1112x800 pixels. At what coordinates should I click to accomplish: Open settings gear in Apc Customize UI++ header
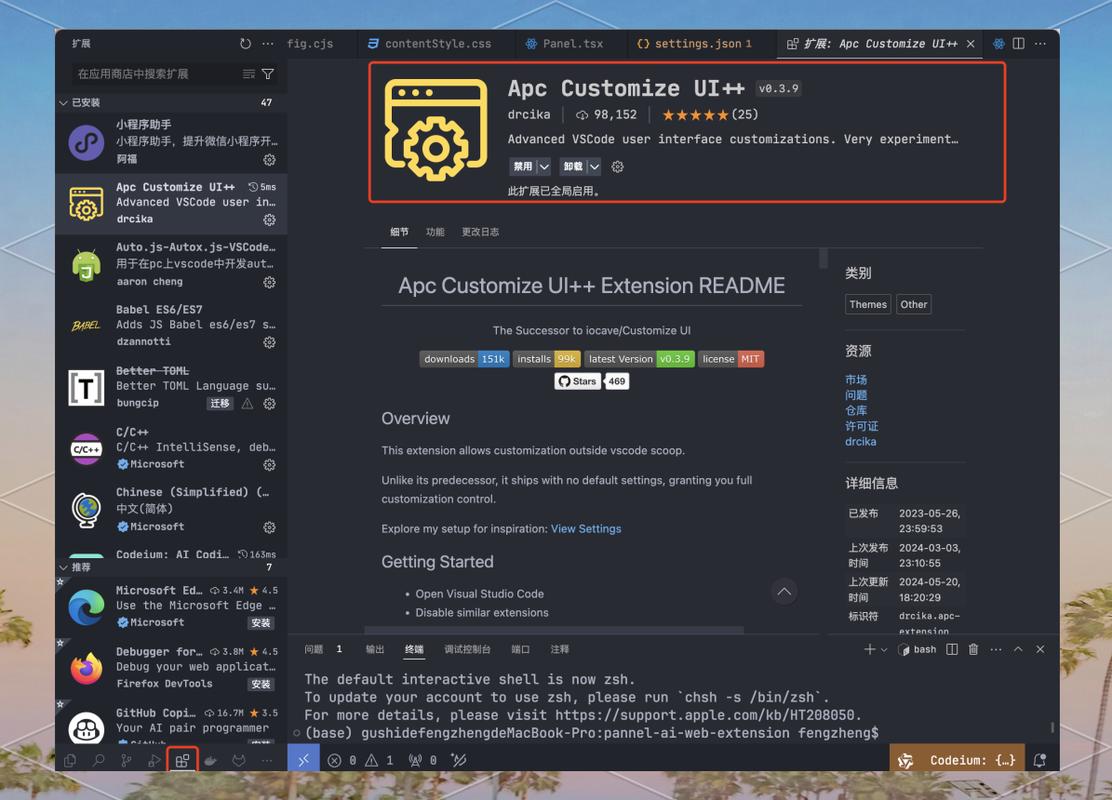[618, 167]
